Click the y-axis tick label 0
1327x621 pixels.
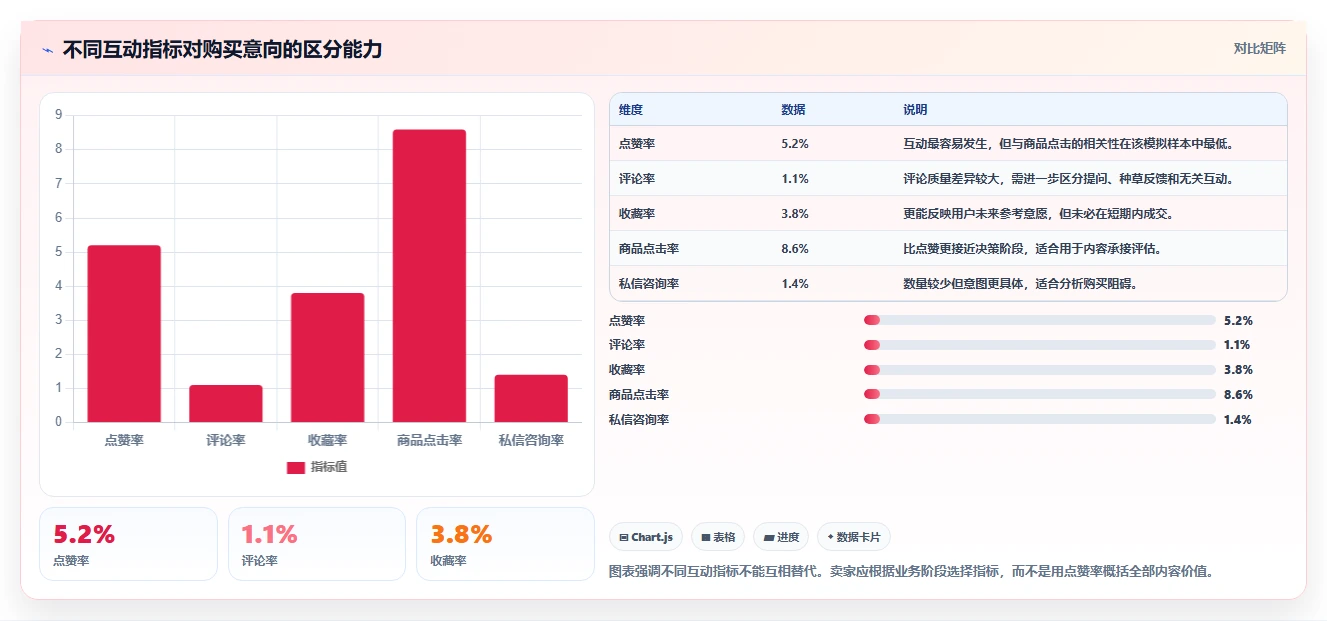pyautogui.click(x=58, y=422)
